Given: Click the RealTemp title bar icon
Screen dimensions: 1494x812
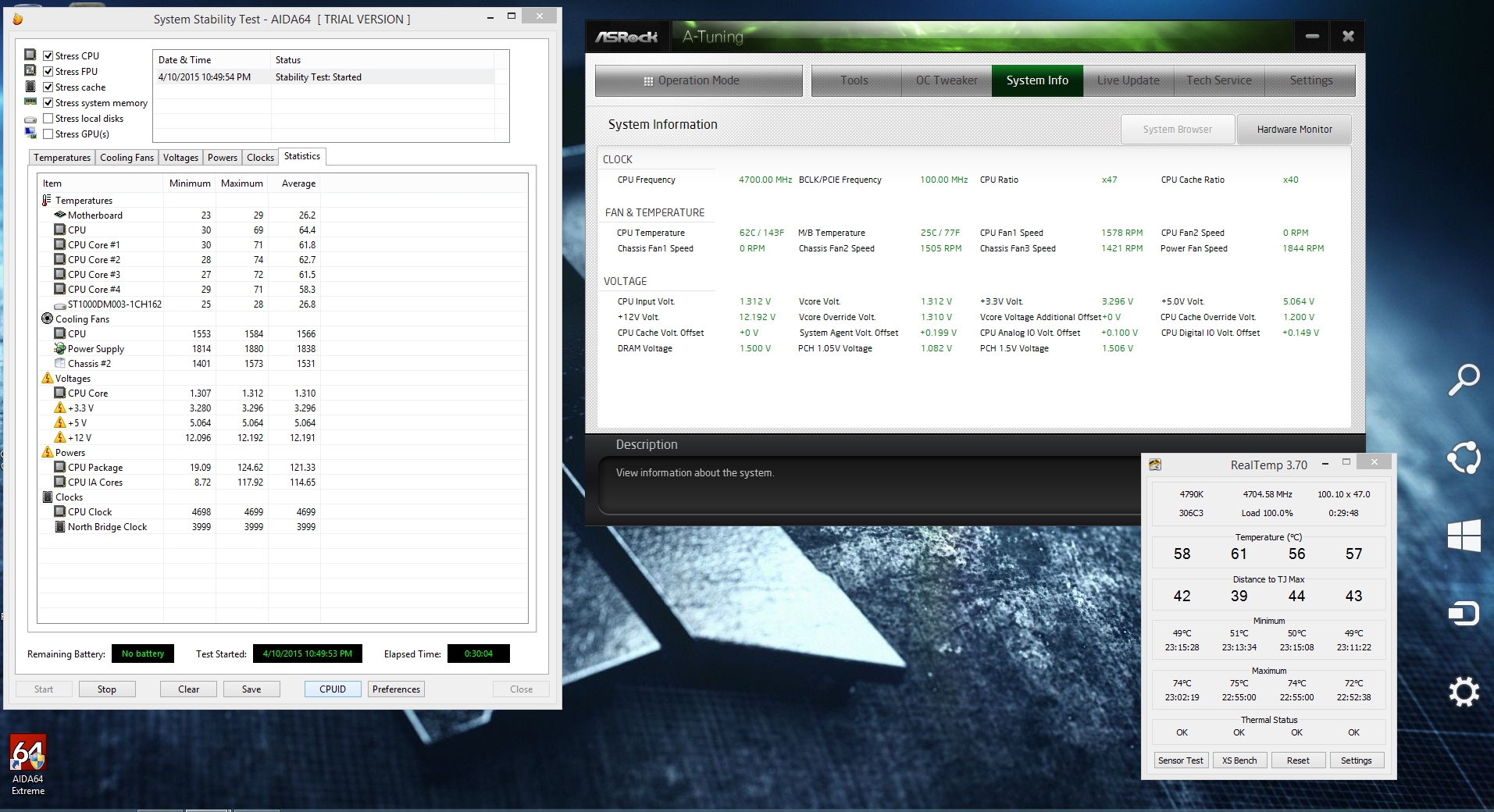Looking at the screenshot, I should [x=1155, y=465].
